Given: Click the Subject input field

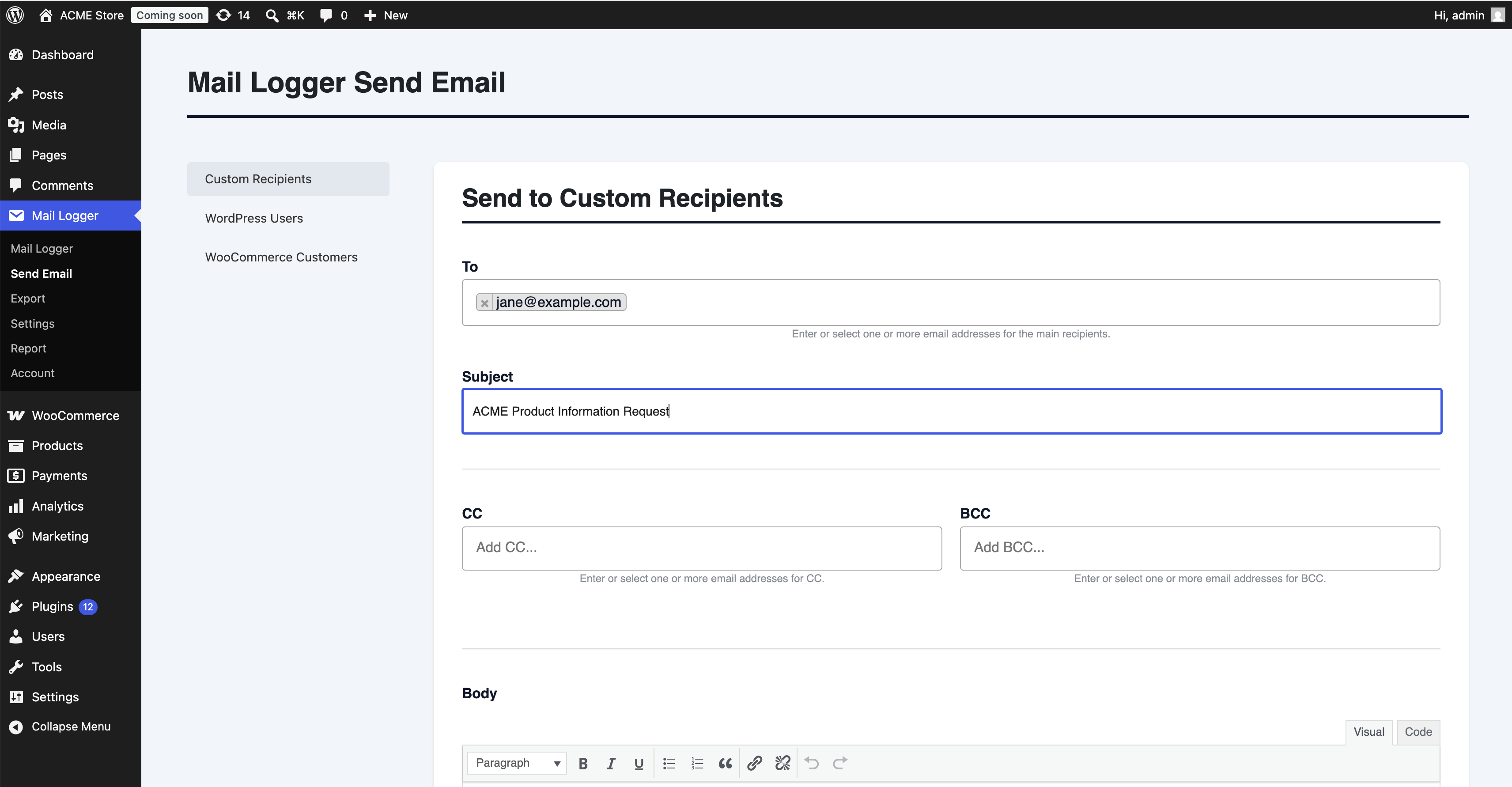Looking at the screenshot, I should [952, 412].
